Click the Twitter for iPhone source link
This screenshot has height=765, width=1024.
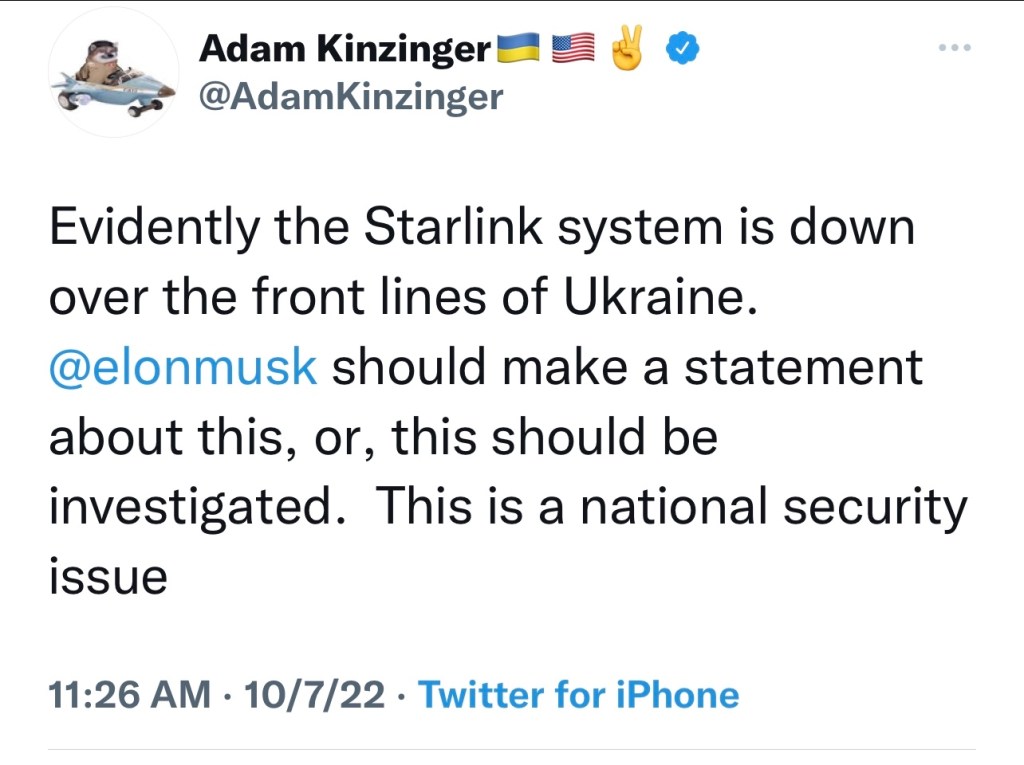click(x=578, y=694)
